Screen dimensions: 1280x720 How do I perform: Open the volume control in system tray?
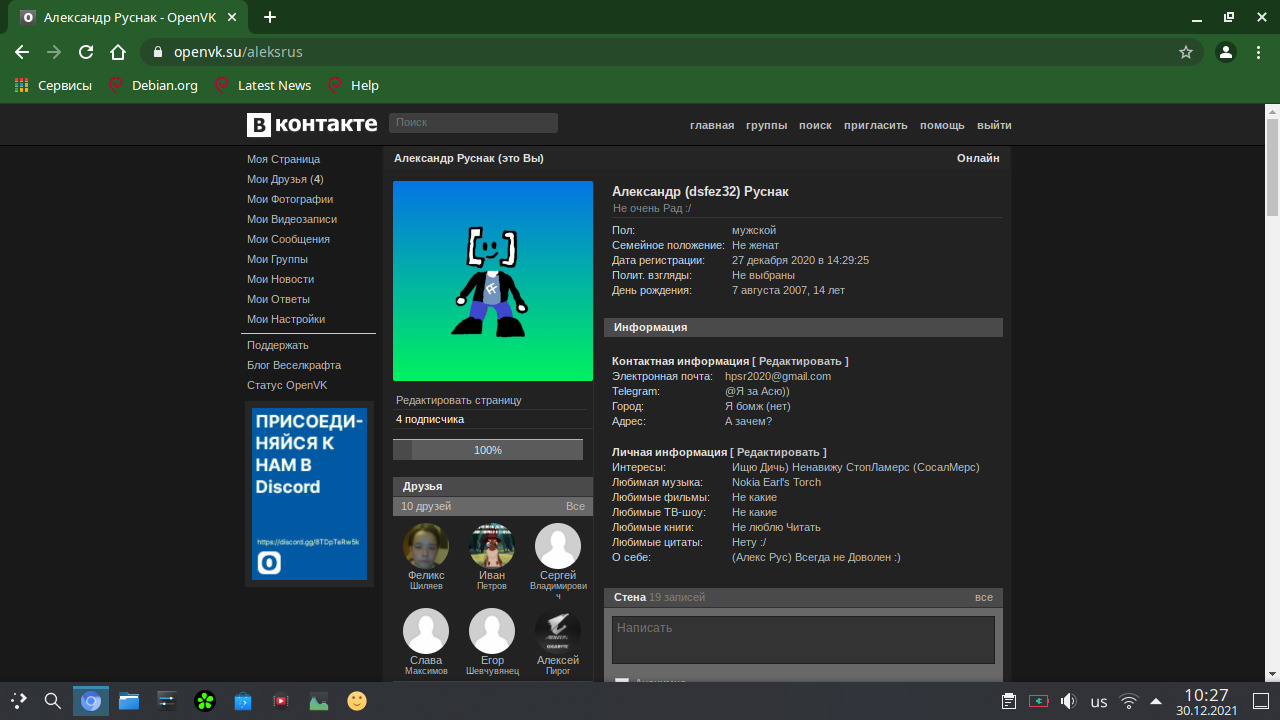coord(1068,701)
